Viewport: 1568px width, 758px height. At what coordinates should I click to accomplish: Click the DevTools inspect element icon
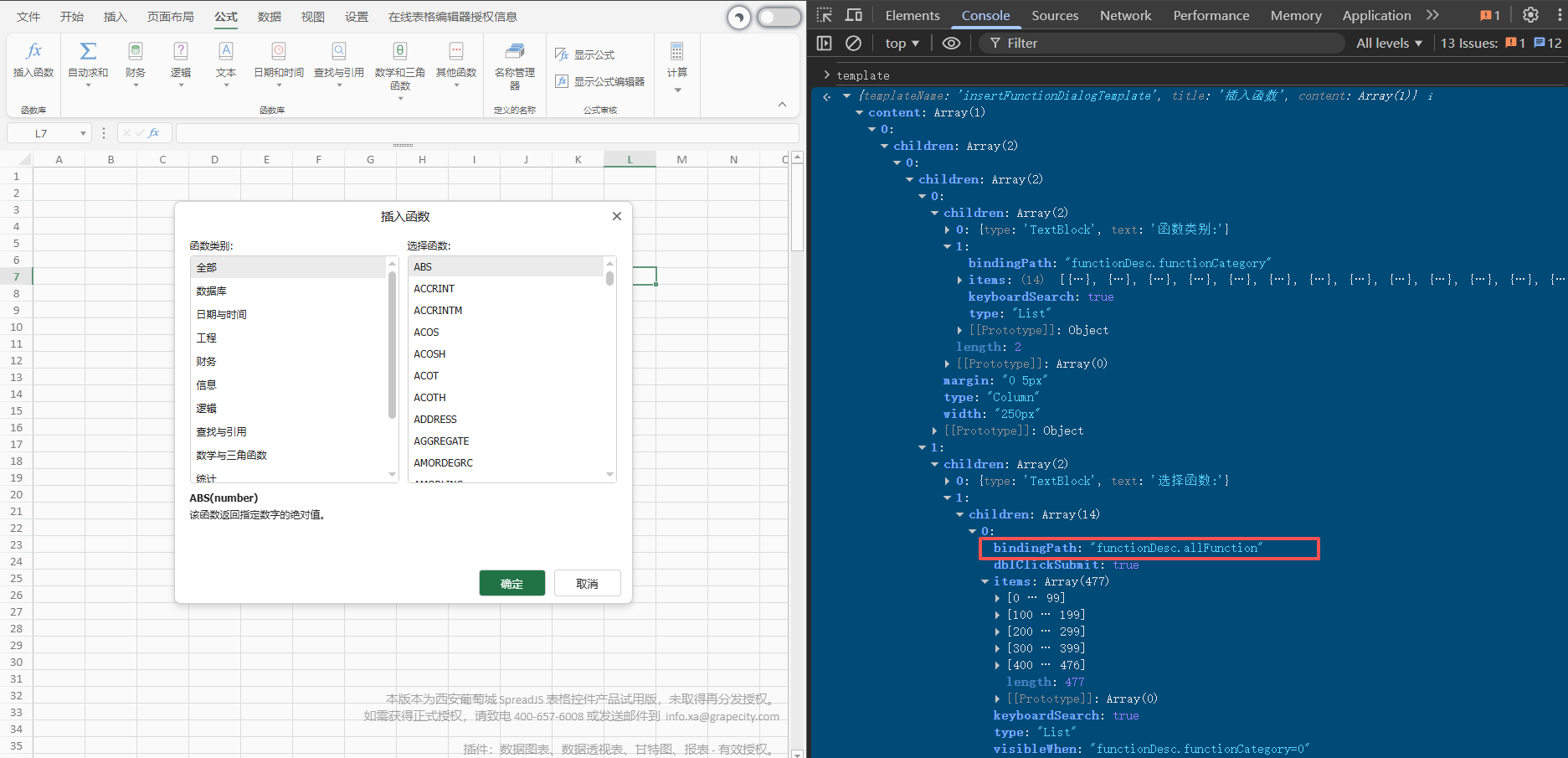825,15
